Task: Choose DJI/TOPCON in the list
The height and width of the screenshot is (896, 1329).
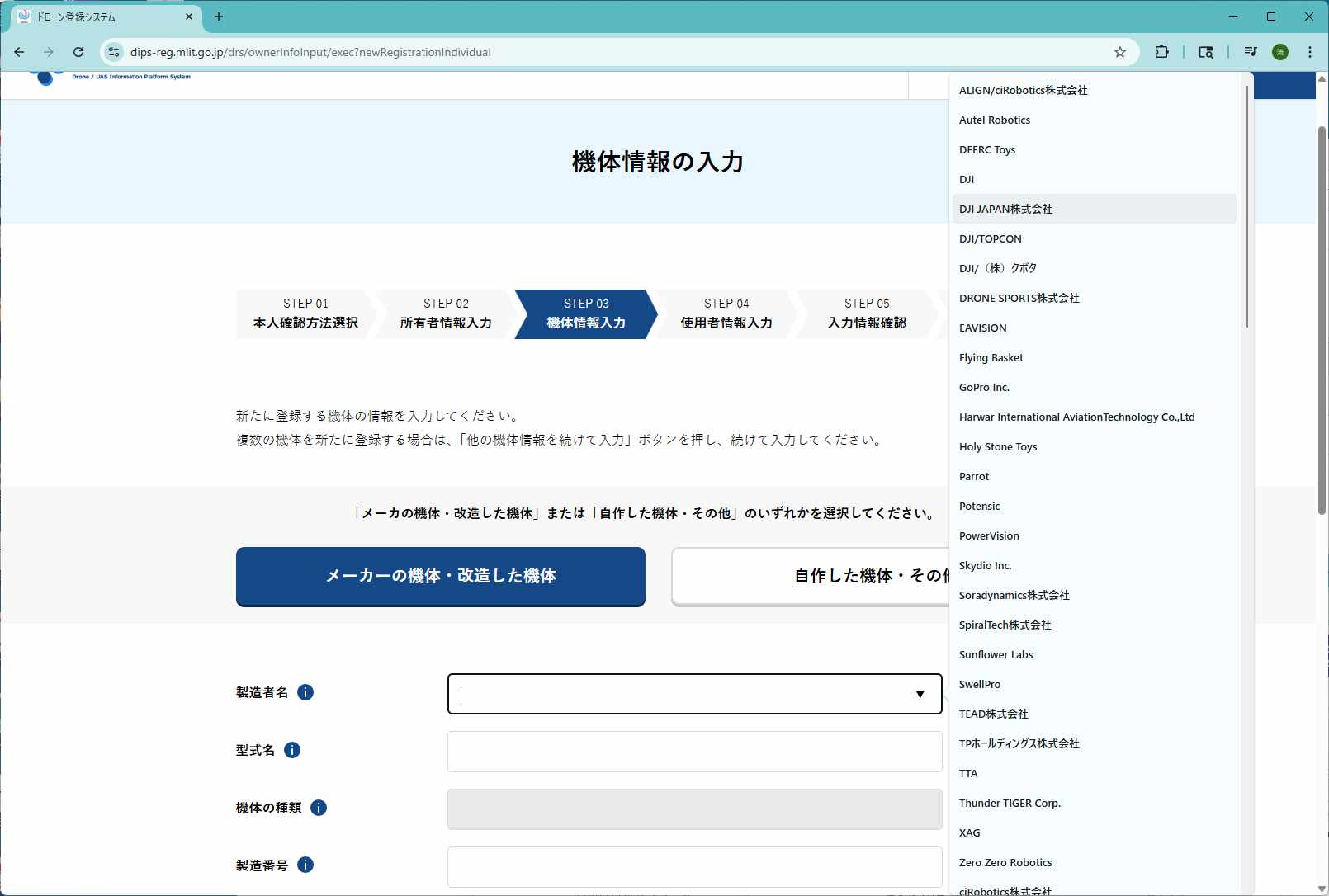Action: 1095,238
